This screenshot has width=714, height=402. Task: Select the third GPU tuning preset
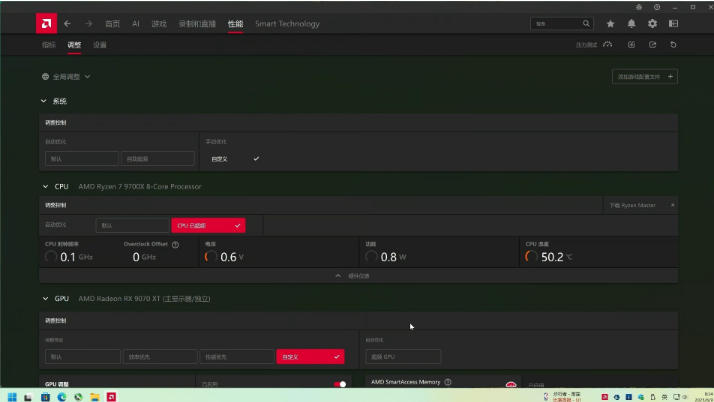pyautogui.click(x=237, y=356)
